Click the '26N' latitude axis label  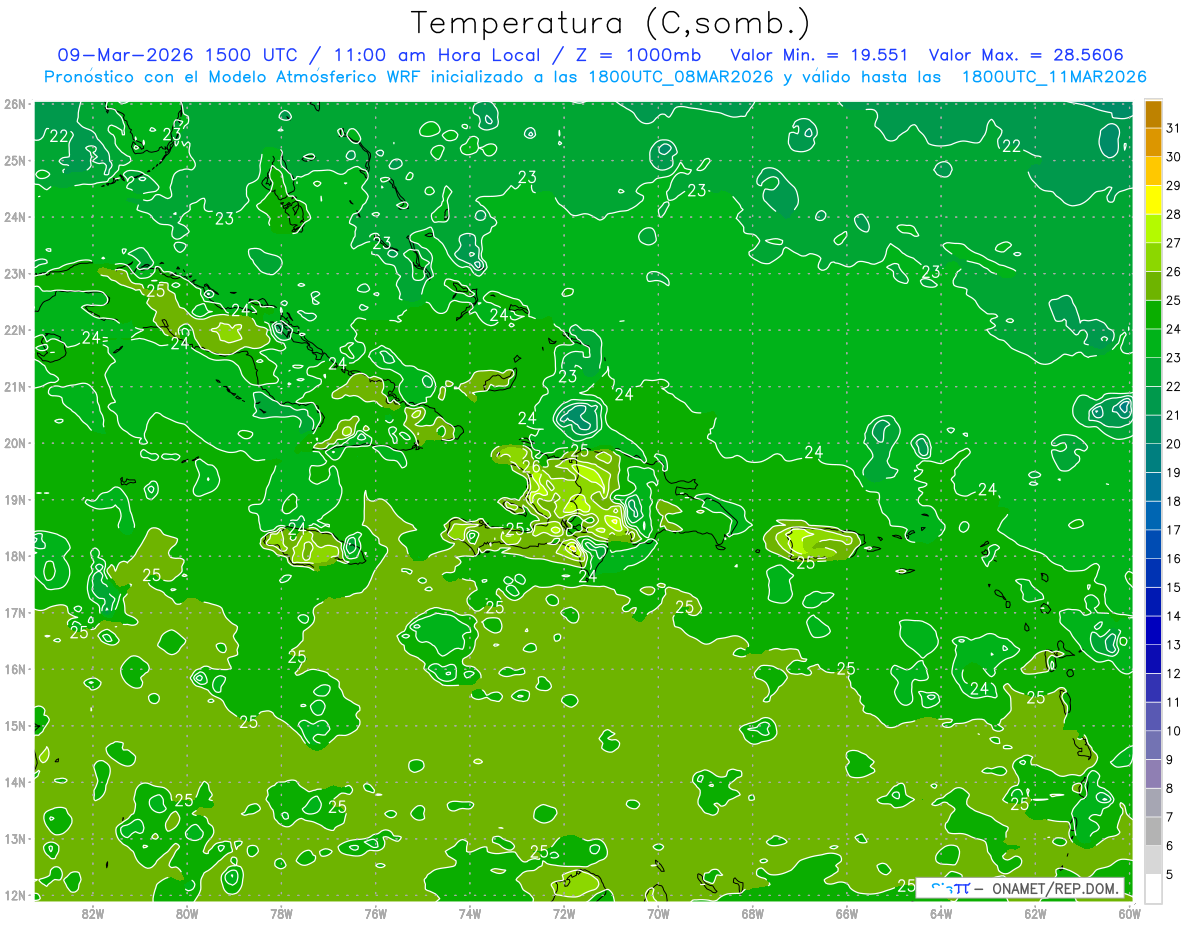point(14,104)
